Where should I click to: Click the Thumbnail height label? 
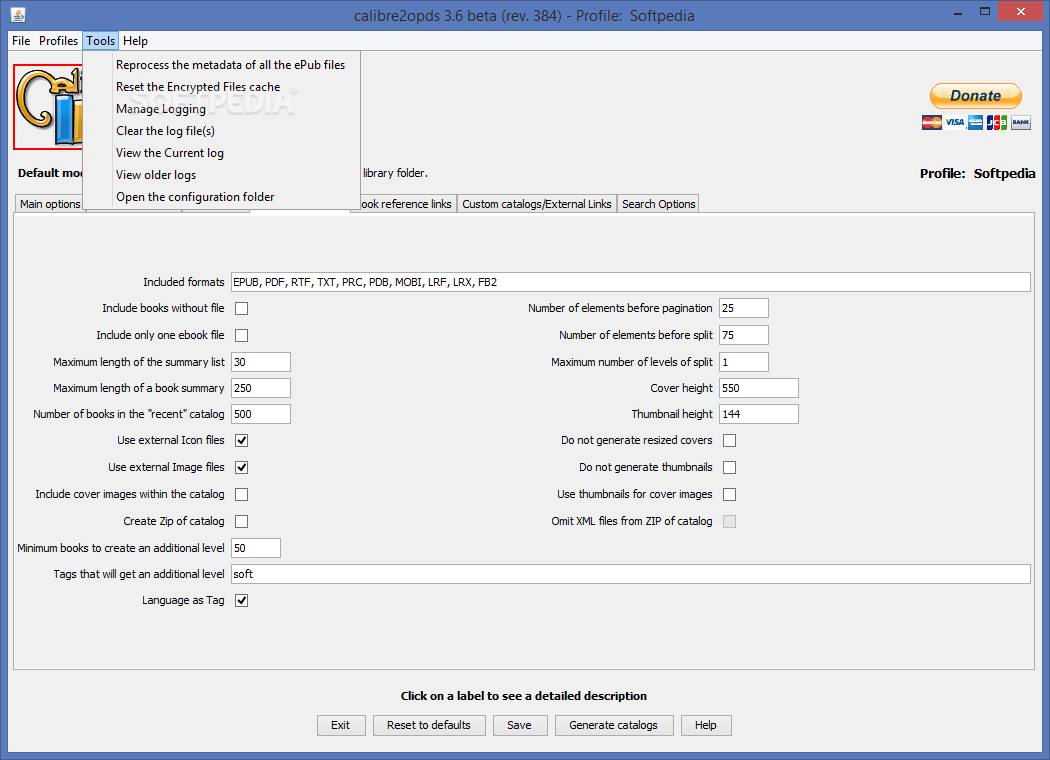coord(672,414)
